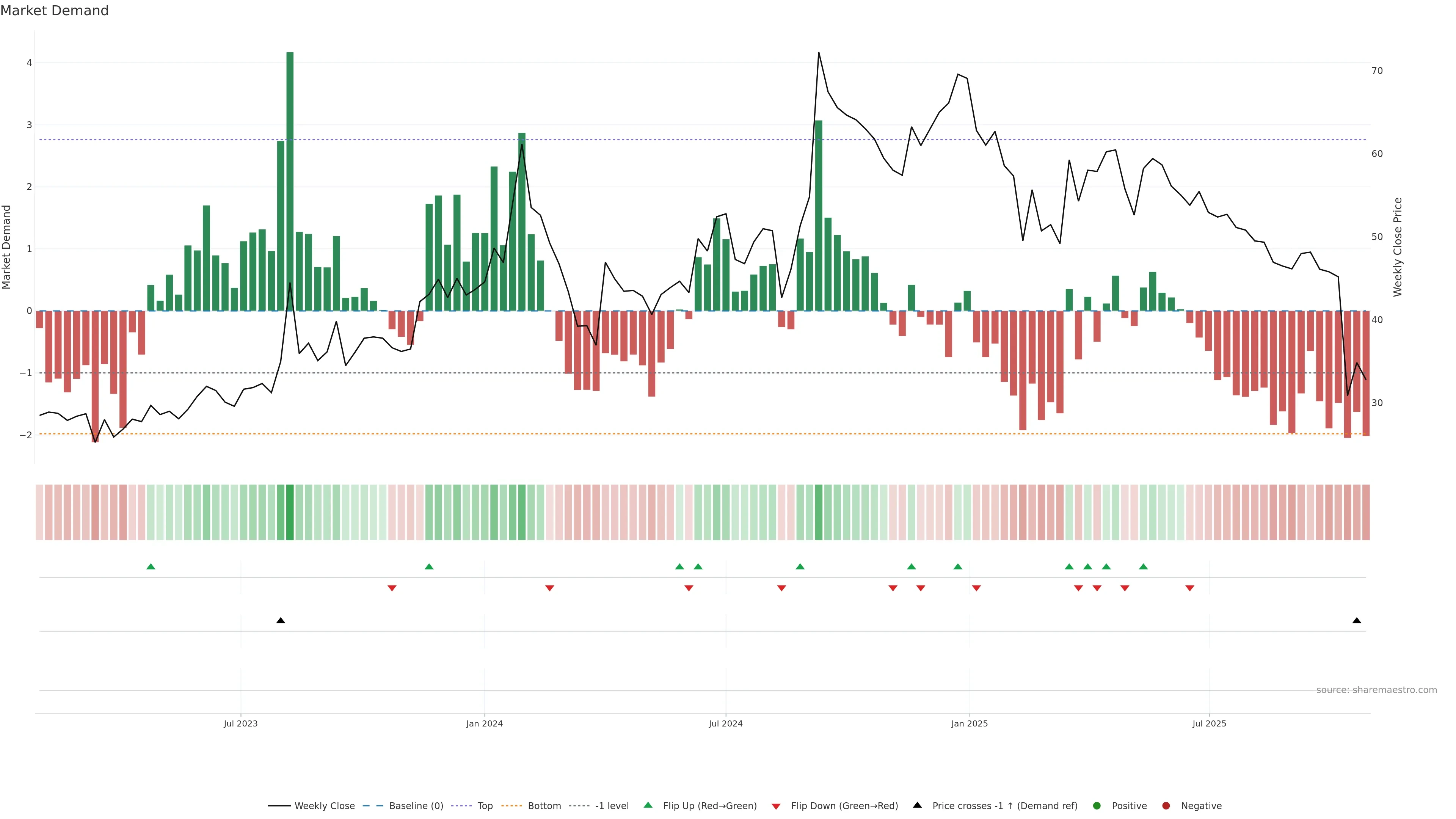The image size is (1456, 819).
Task: Click the Market Demand chart title
Action: click(x=54, y=11)
